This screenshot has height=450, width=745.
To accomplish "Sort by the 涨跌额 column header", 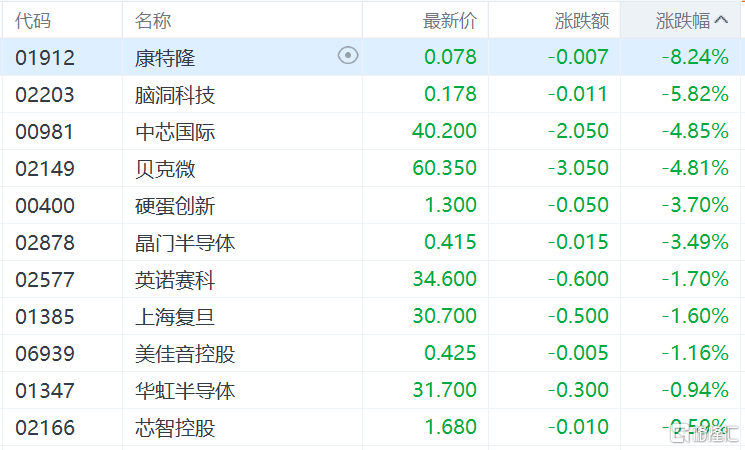I will pos(582,20).
